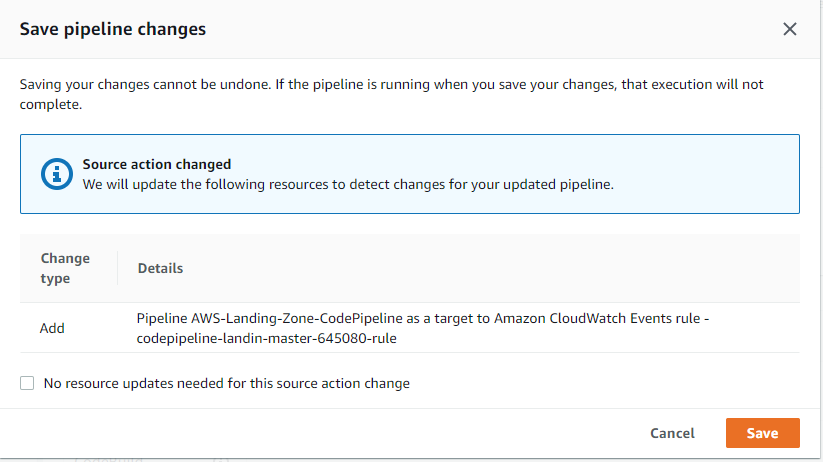823x462 pixels.
Task: Click the blue info icon in the alert
Action: click(x=57, y=174)
